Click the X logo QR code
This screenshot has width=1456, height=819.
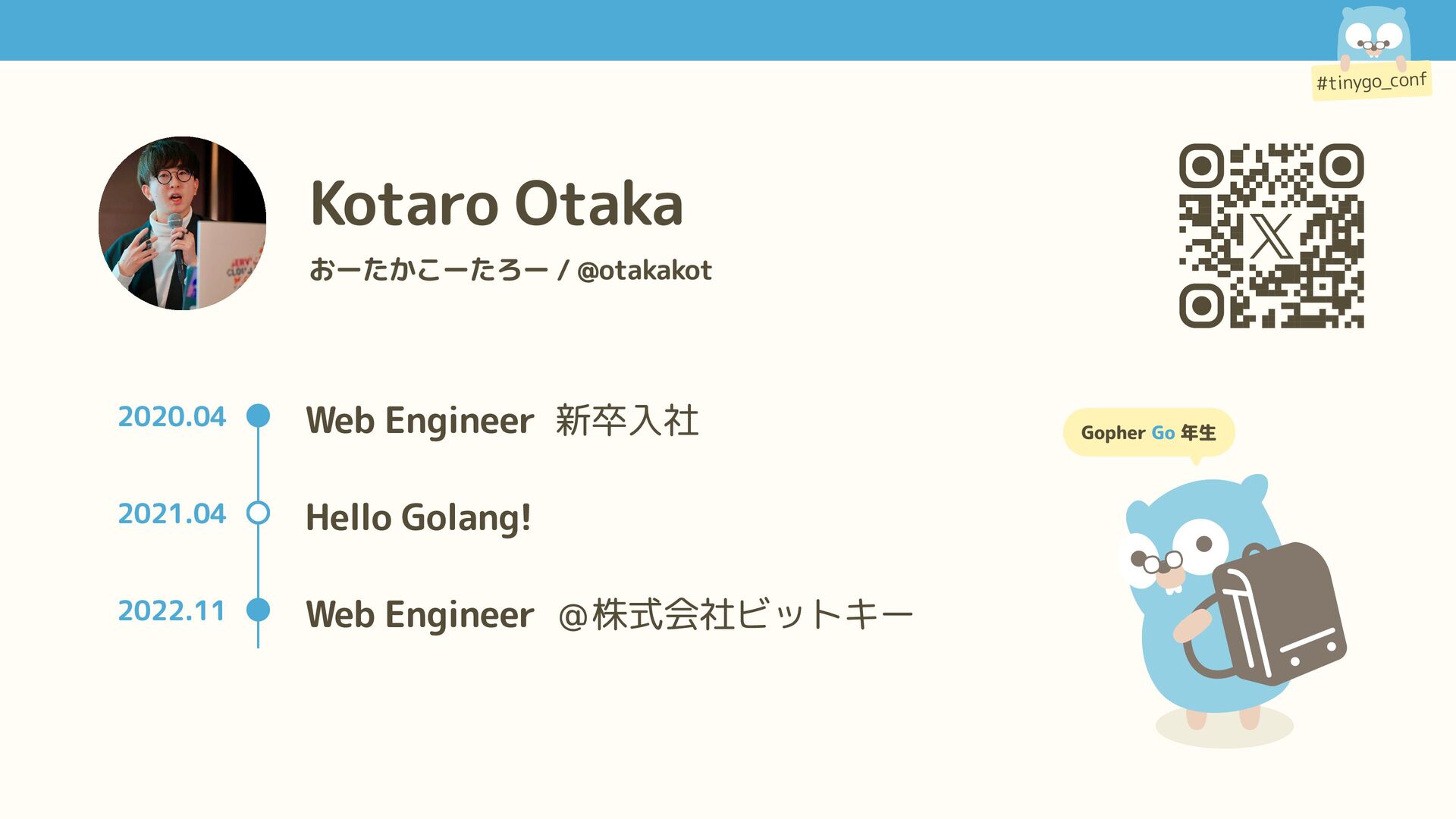click(1271, 236)
